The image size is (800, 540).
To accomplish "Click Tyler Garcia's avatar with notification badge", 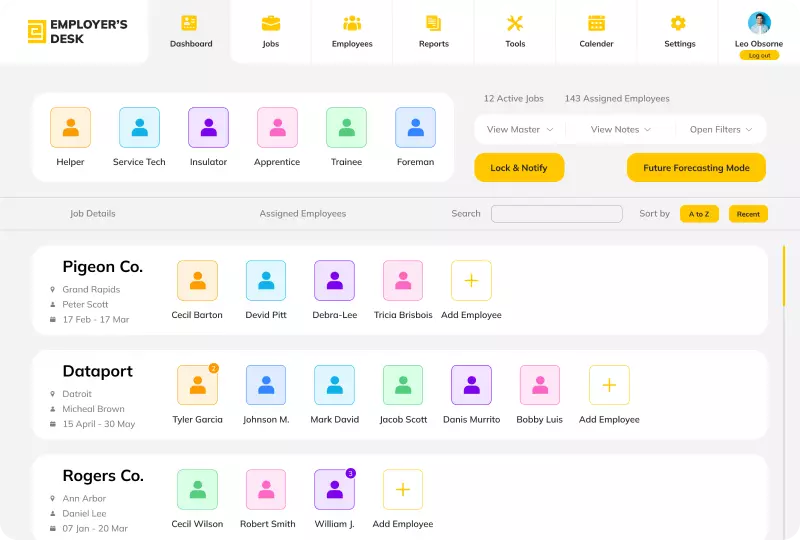I will point(197,385).
